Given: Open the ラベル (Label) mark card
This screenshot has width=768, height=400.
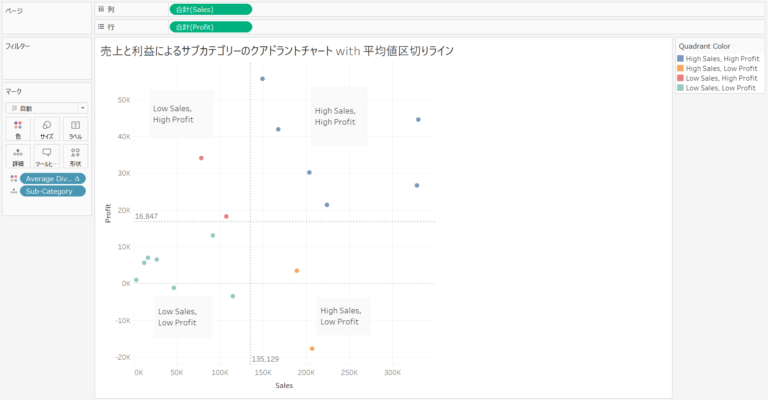Looking at the screenshot, I should (75, 128).
